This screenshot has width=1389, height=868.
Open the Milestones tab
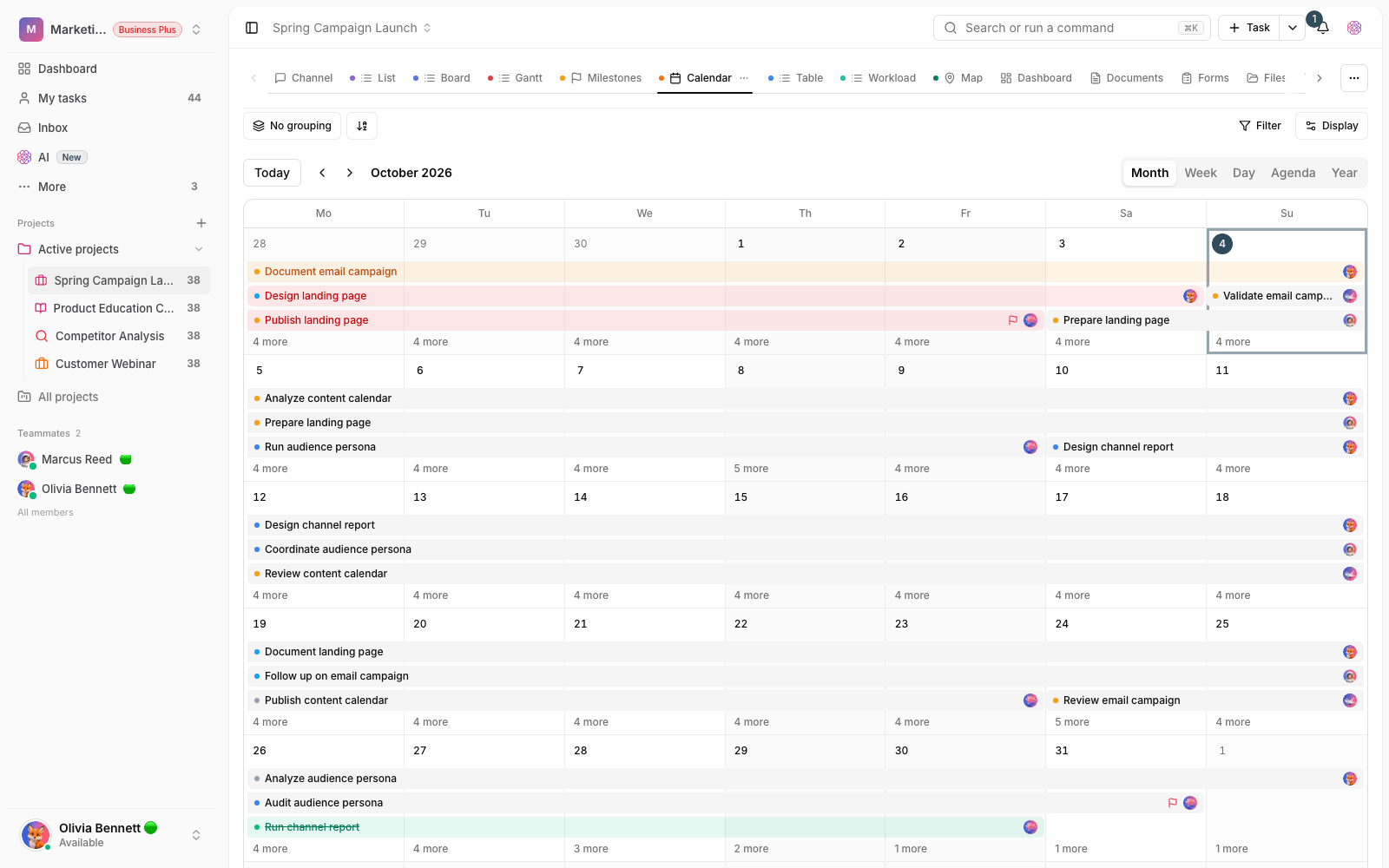click(600, 78)
